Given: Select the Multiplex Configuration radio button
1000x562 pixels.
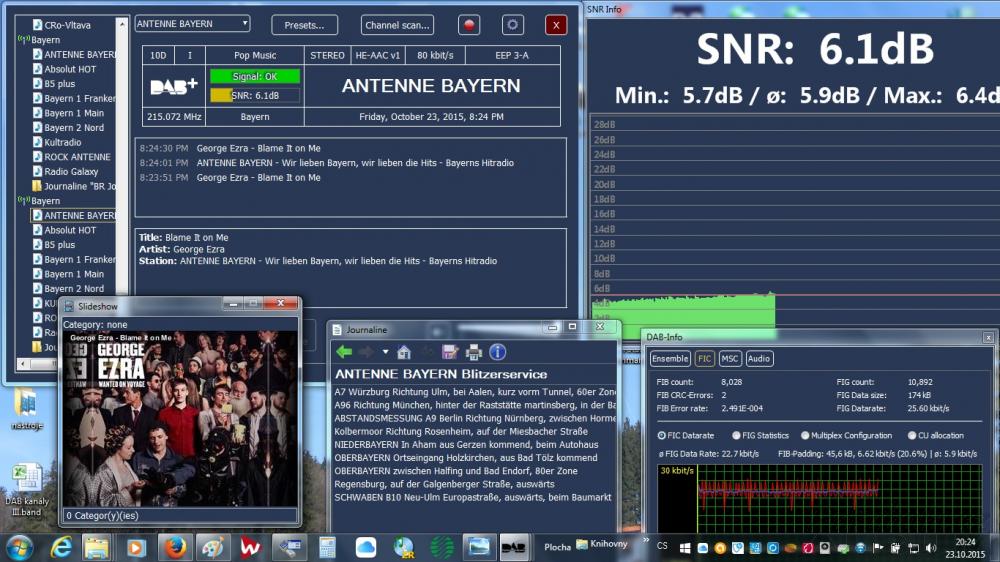Looking at the screenshot, I should [805, 435].
